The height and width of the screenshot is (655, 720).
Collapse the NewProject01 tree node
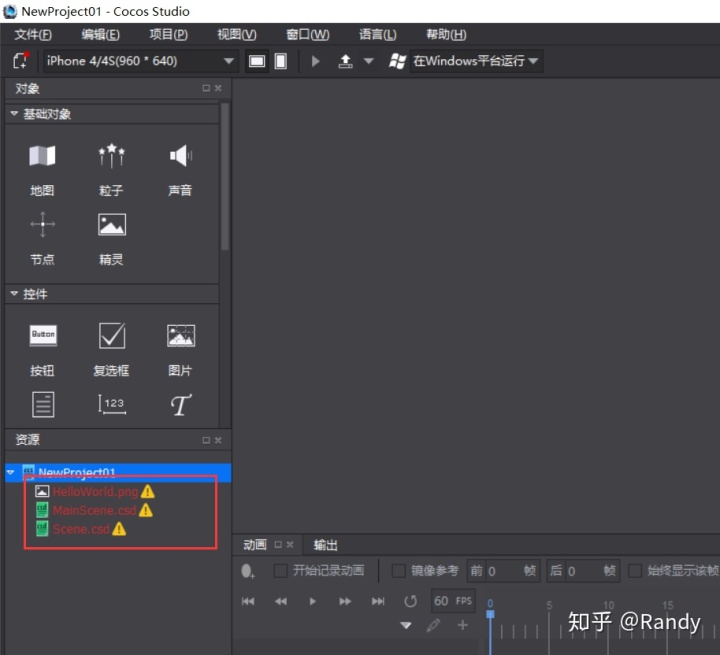point(11,472)
